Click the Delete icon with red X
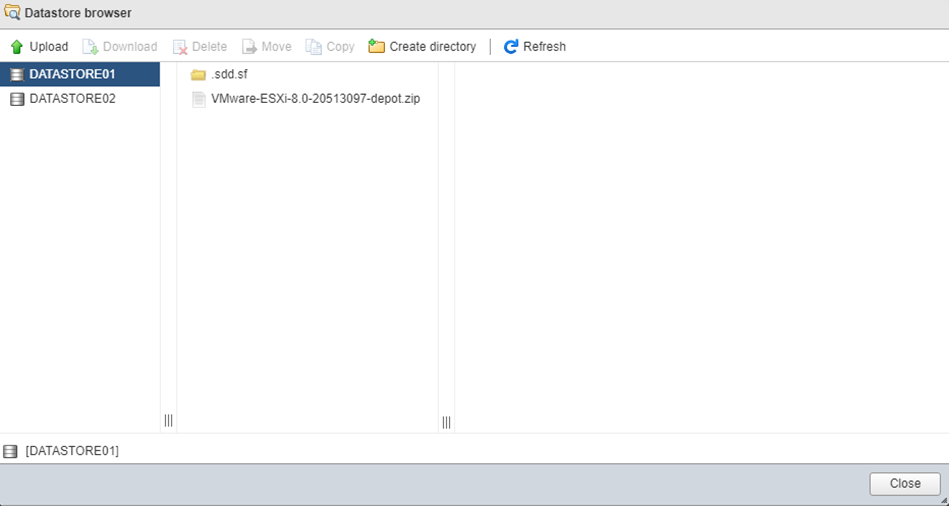Screen dimensions: 949x506 pyautogui.click(x=180, y=47)
